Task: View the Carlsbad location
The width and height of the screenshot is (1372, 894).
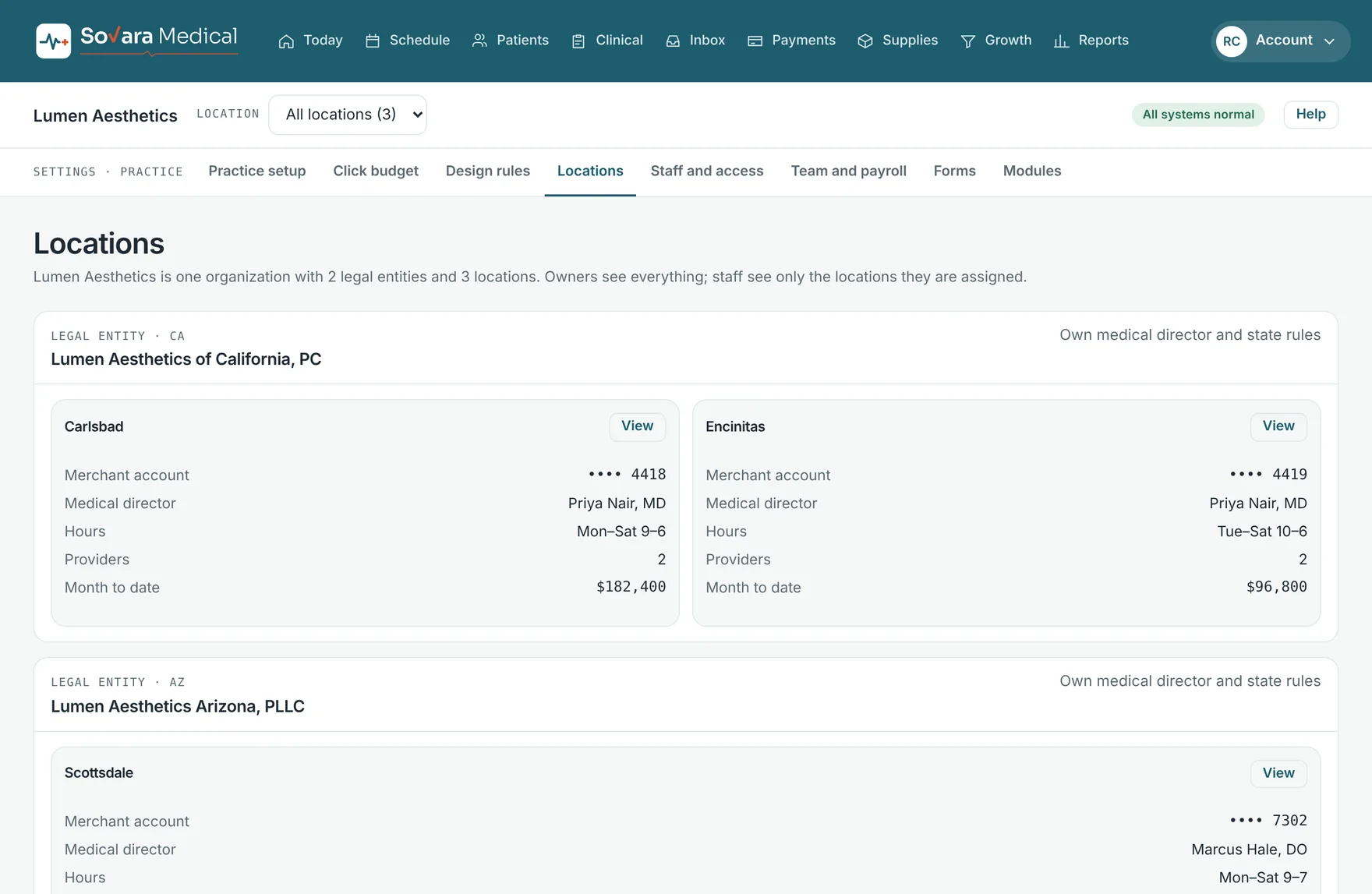Action: (x=638, y=426)
